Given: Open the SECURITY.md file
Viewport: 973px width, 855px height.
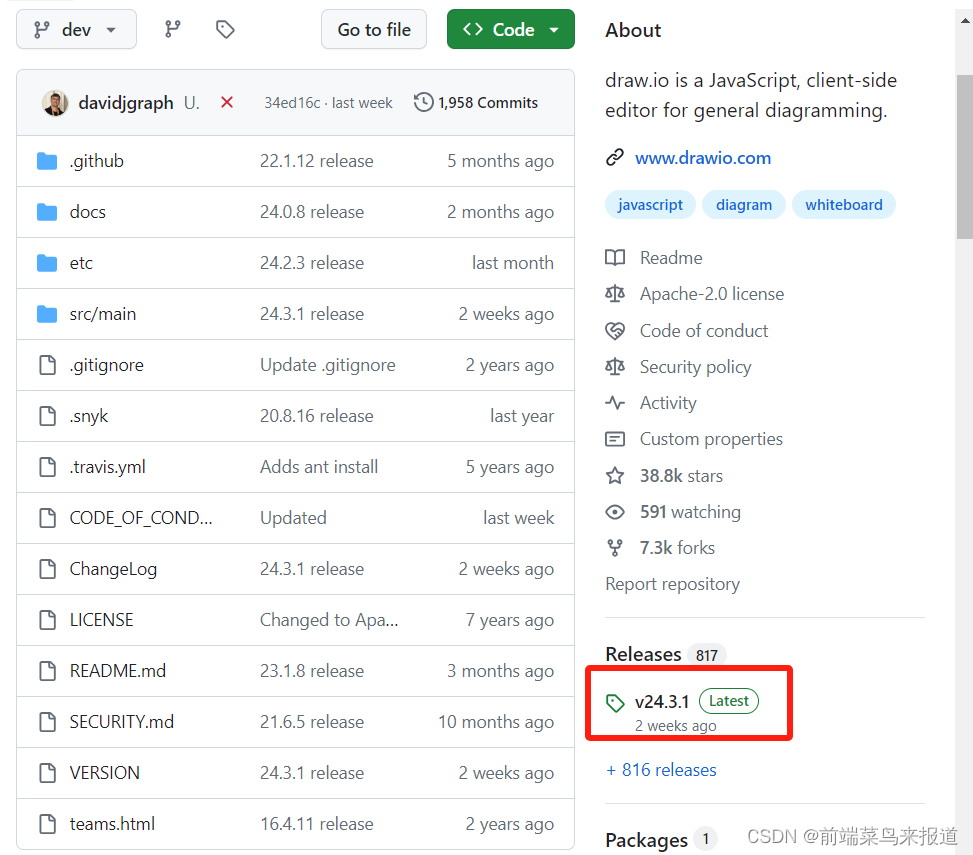Looking at the screenshot, I should coord(122,722).
